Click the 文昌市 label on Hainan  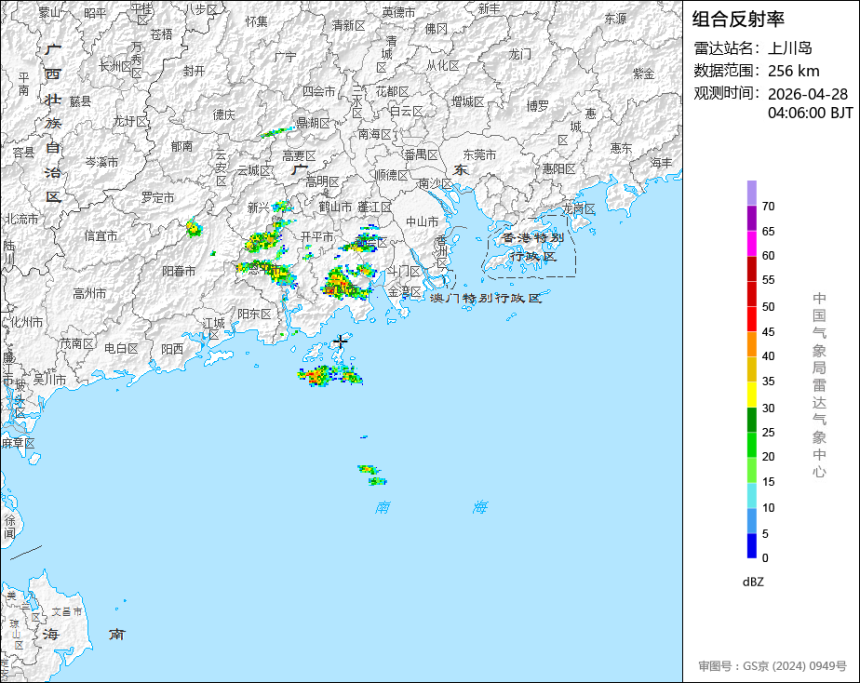[66, 611]
